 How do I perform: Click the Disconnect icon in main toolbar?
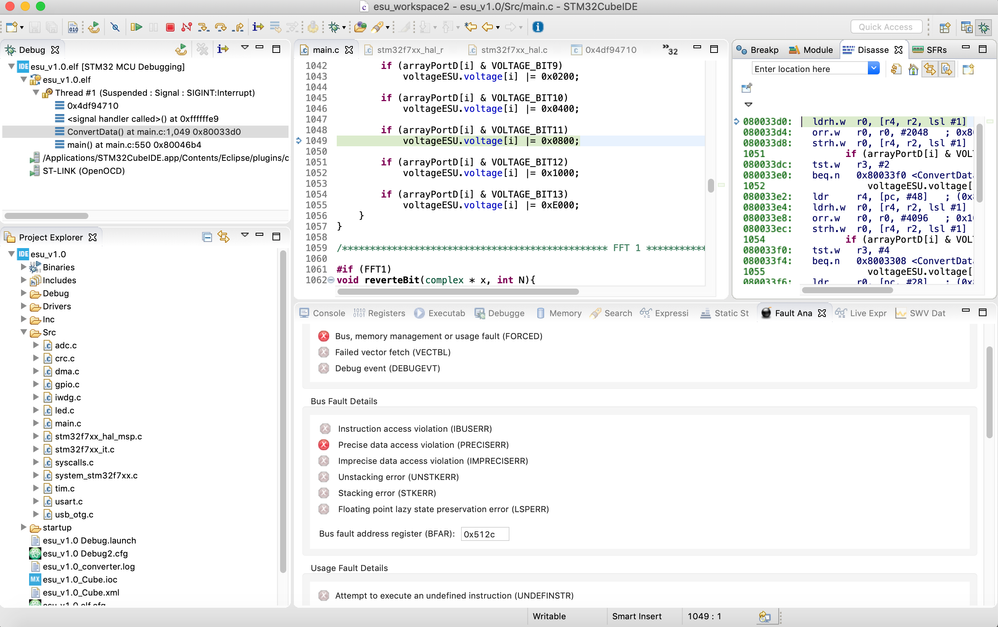[x=186, y=27]
